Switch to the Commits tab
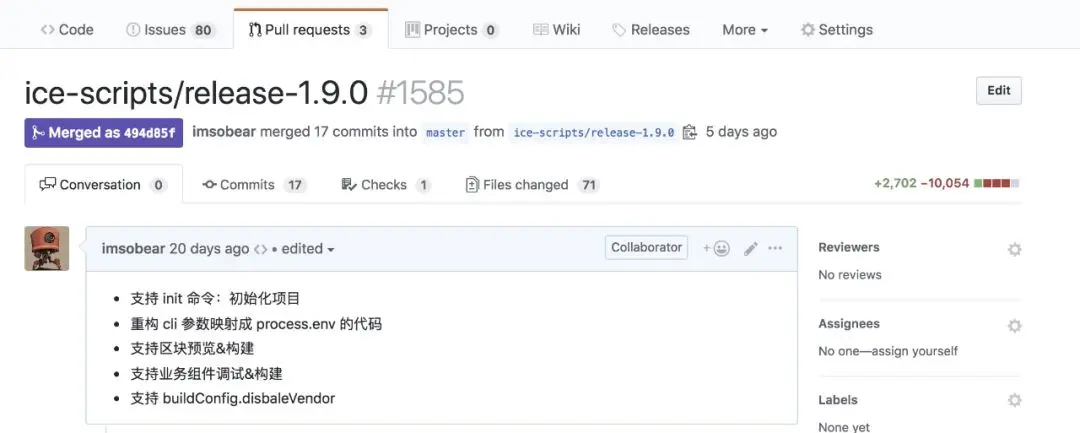The width and height of the screenshot is (1080, 433). tap(254, 184)
